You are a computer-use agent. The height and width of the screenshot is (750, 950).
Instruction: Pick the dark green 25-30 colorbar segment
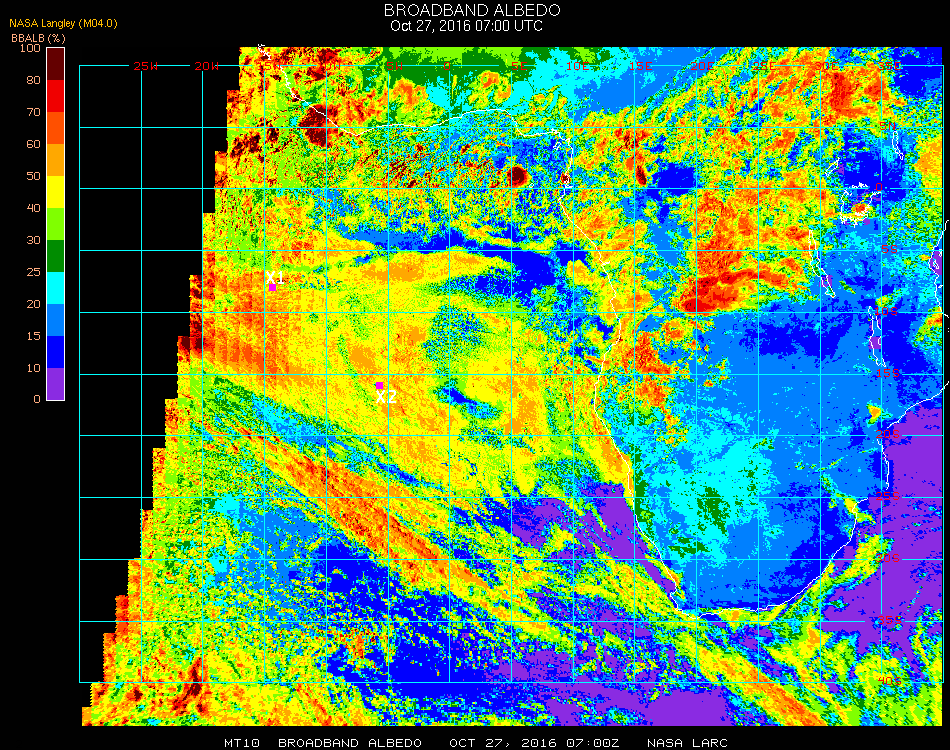pyautogui.click(x=56, y=256)
